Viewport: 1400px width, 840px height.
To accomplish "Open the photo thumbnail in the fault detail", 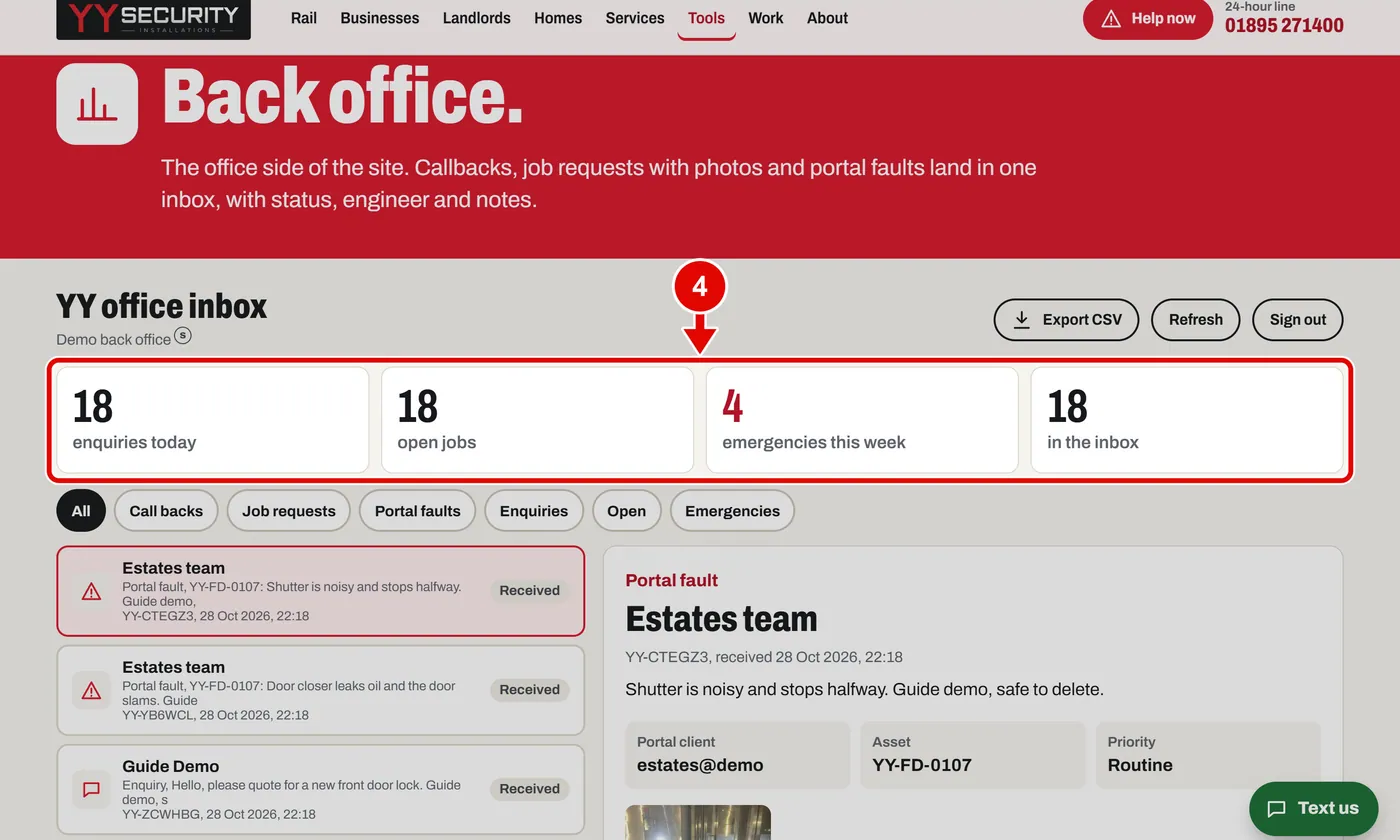I will pos(698,822).
